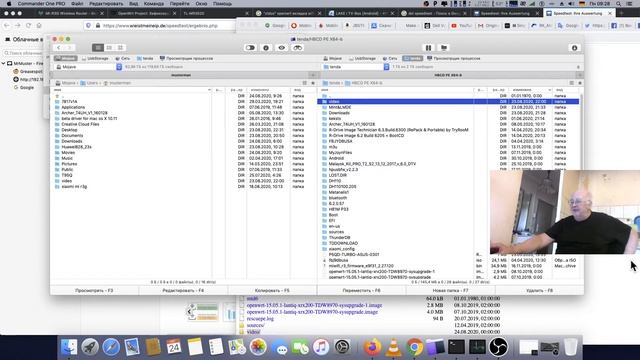The width and height of the screenshot is (640, 360).
Task: Select ThunderDB folder in right panel
Action: [339, 238]
